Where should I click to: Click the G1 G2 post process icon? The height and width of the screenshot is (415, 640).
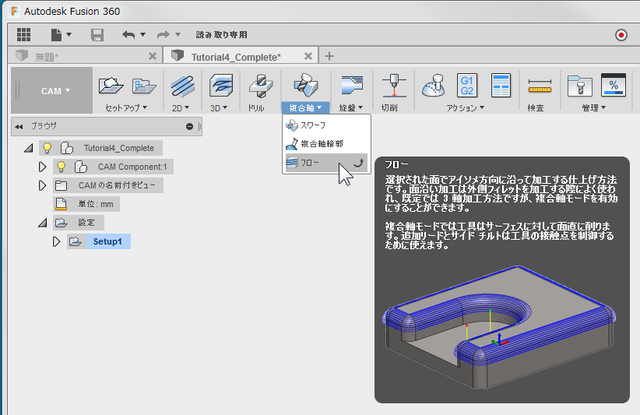point(467,85)
